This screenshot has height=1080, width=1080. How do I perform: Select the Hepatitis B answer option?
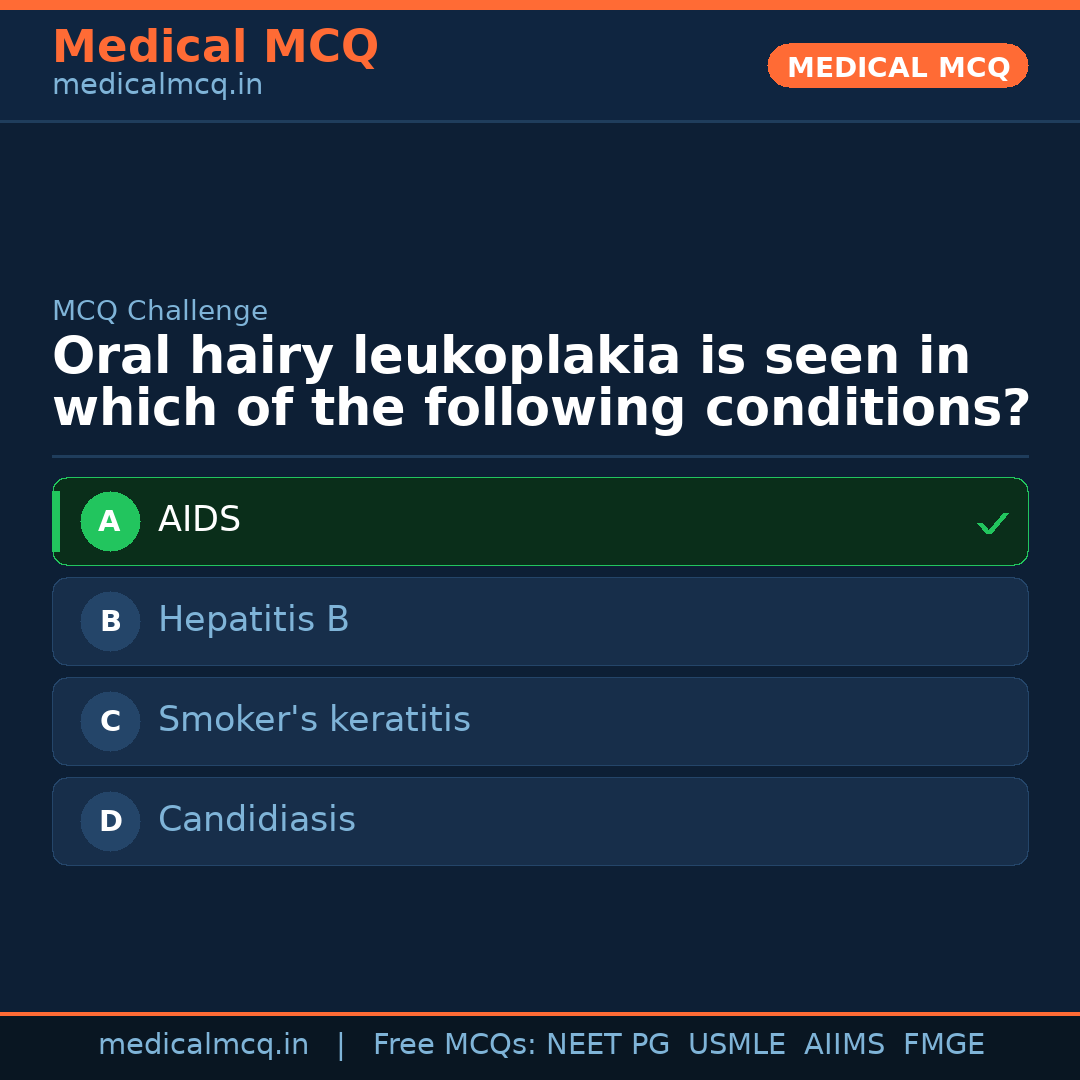540,621
